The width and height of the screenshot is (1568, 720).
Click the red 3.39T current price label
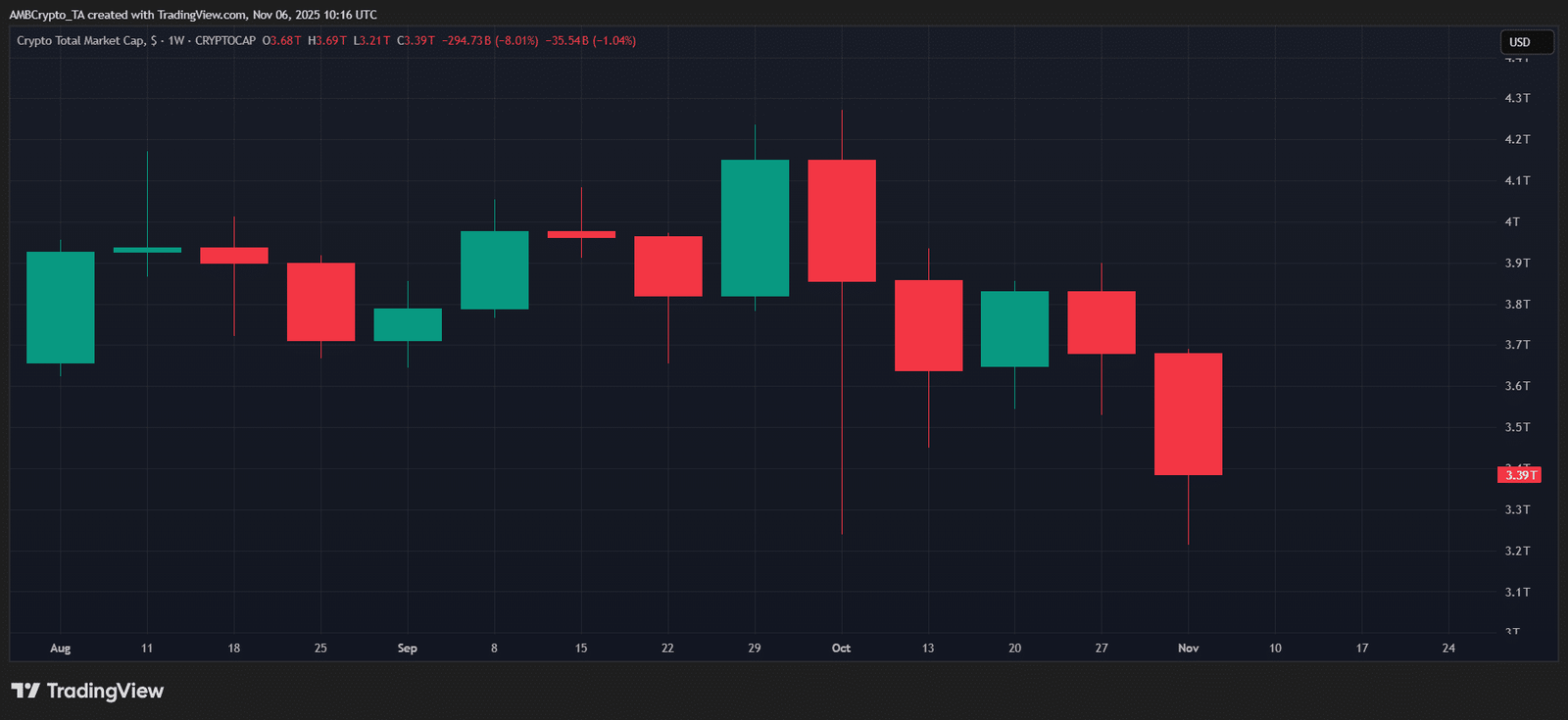1519,475
